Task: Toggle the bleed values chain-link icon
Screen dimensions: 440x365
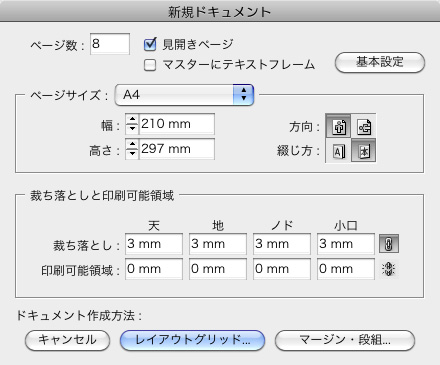Action: pyautogui.click(x=389, y=244)
